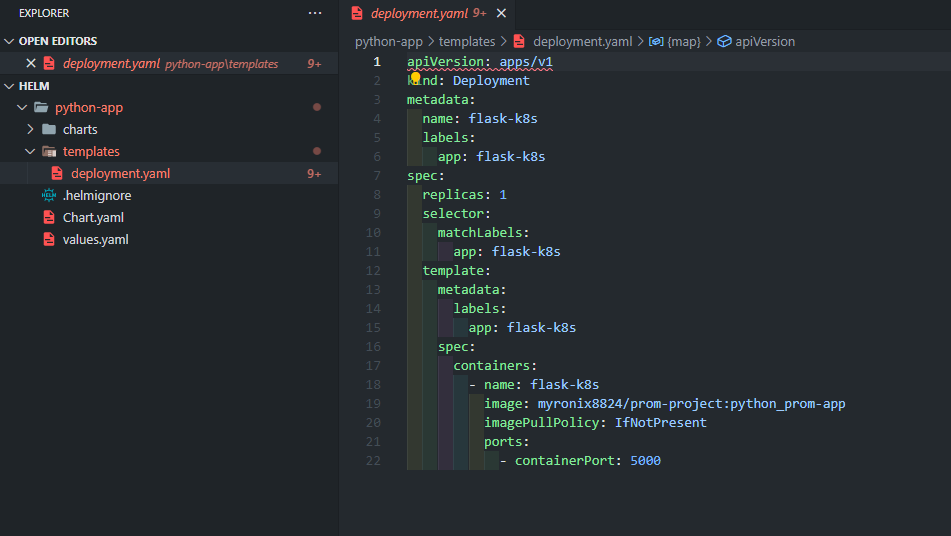Image resolution: width=951 pixels, height=536 pixels.
Task: Close the deployment.yaml editor tab
Action: point(502,13)
